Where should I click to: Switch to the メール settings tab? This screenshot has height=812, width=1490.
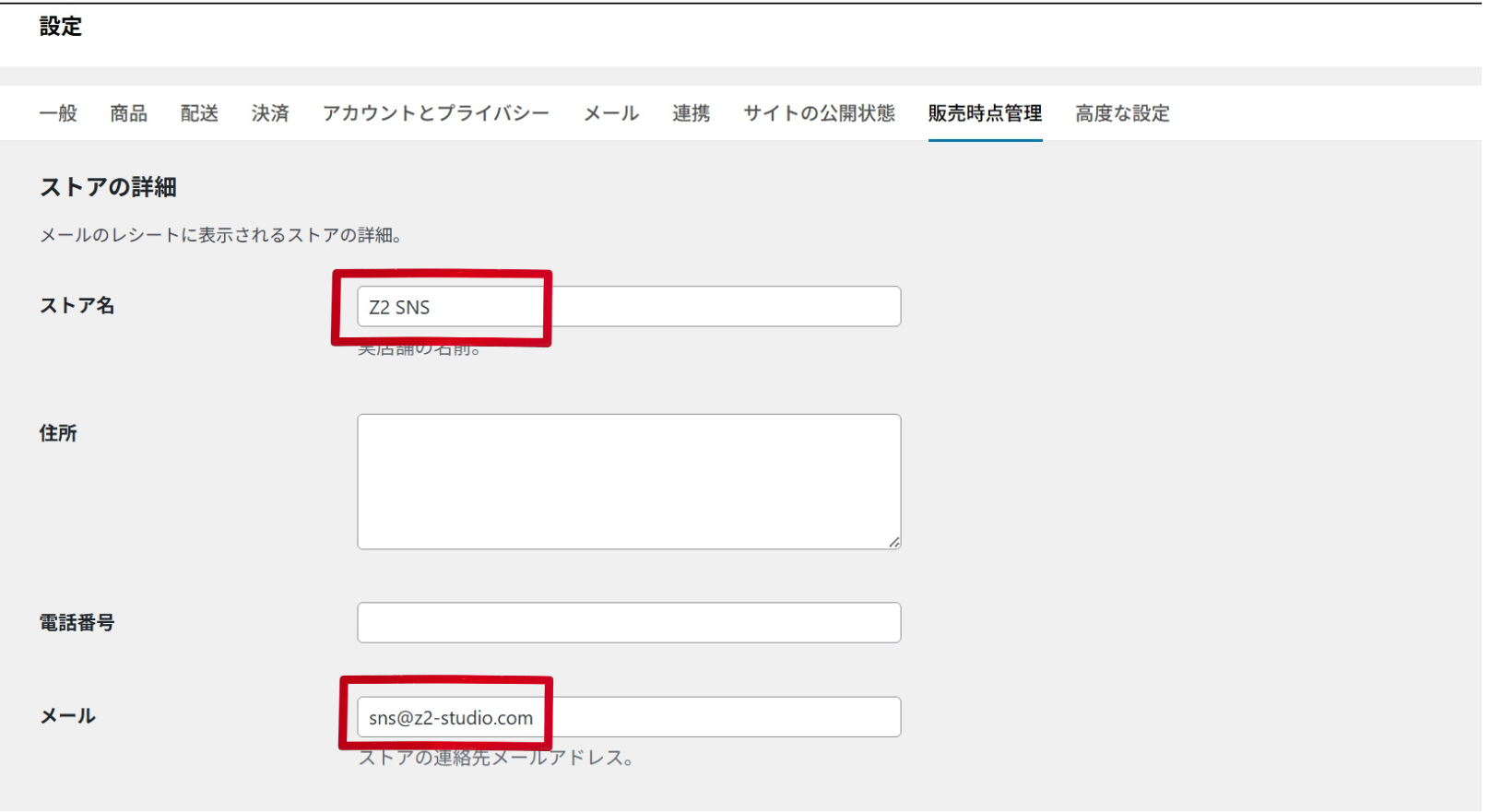point(611,113)
